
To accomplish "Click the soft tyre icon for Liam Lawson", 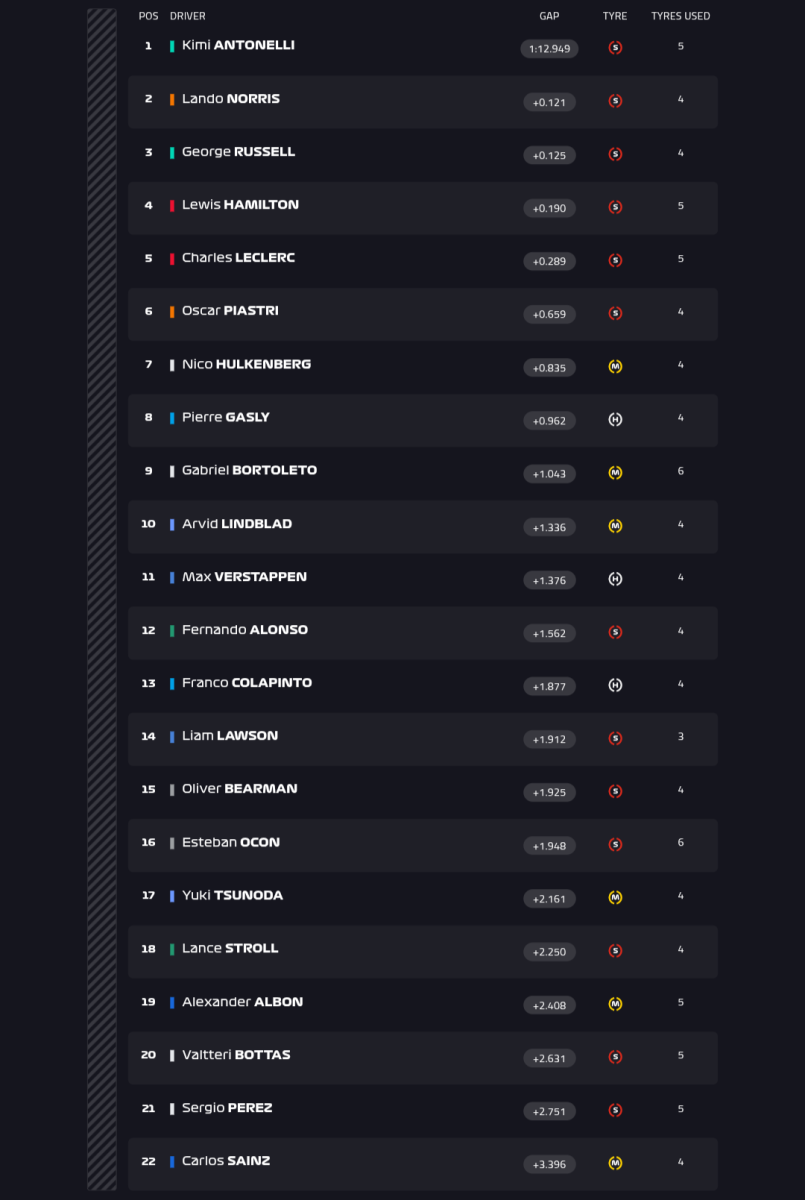I will (615, 738).
